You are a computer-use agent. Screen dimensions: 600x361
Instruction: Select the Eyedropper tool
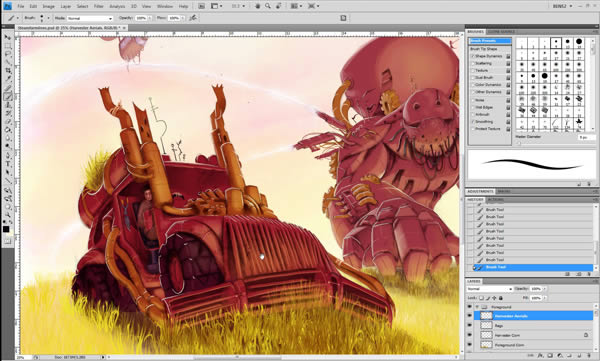click(x=7, y=79)
